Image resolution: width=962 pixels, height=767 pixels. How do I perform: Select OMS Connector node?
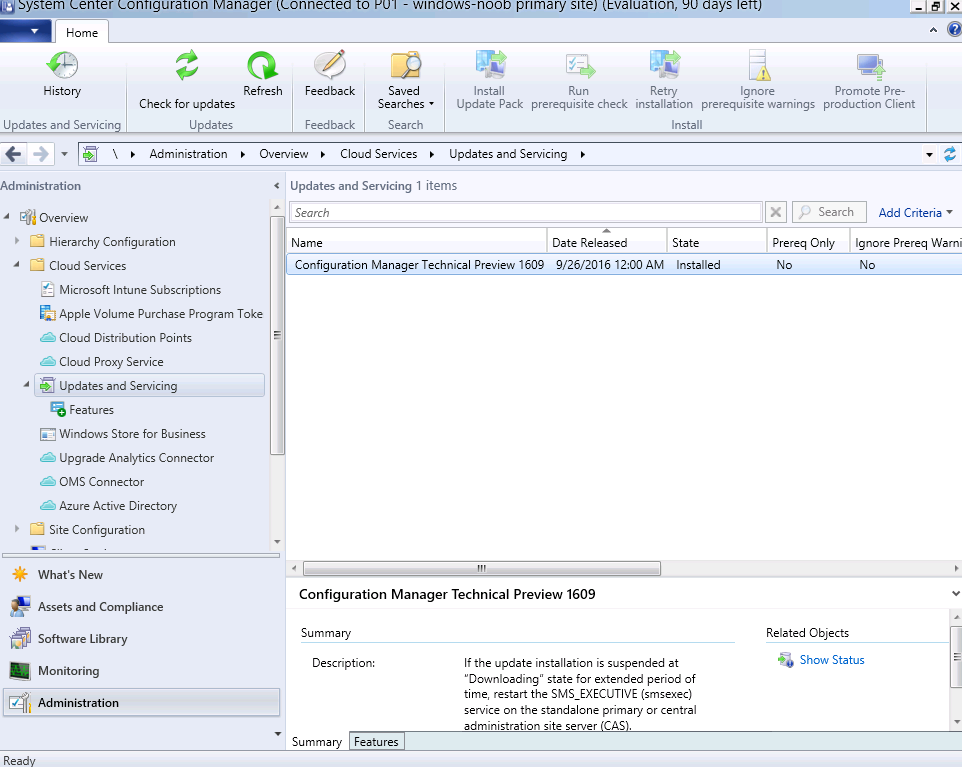click(92, 482)
